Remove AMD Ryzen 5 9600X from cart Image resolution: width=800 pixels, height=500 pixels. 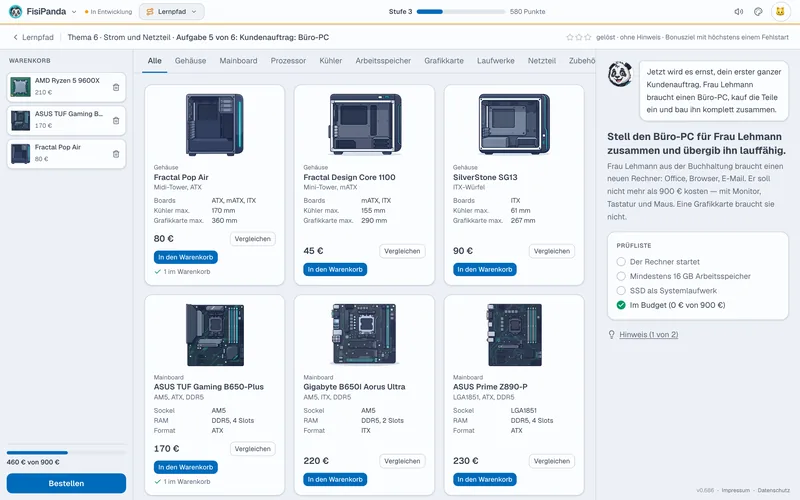tap(116, 87)
